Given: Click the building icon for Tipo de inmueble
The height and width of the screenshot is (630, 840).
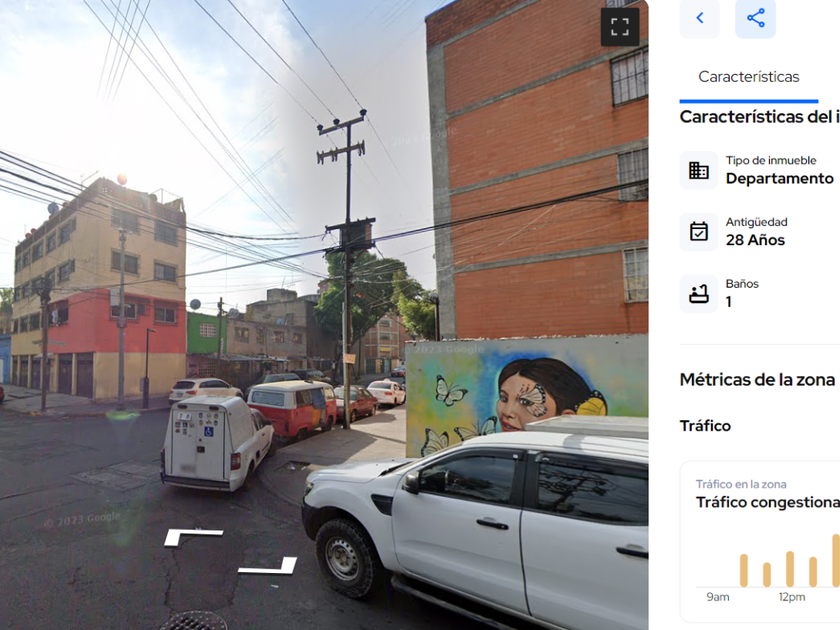Looking at the screenshot, I should 699,170.
